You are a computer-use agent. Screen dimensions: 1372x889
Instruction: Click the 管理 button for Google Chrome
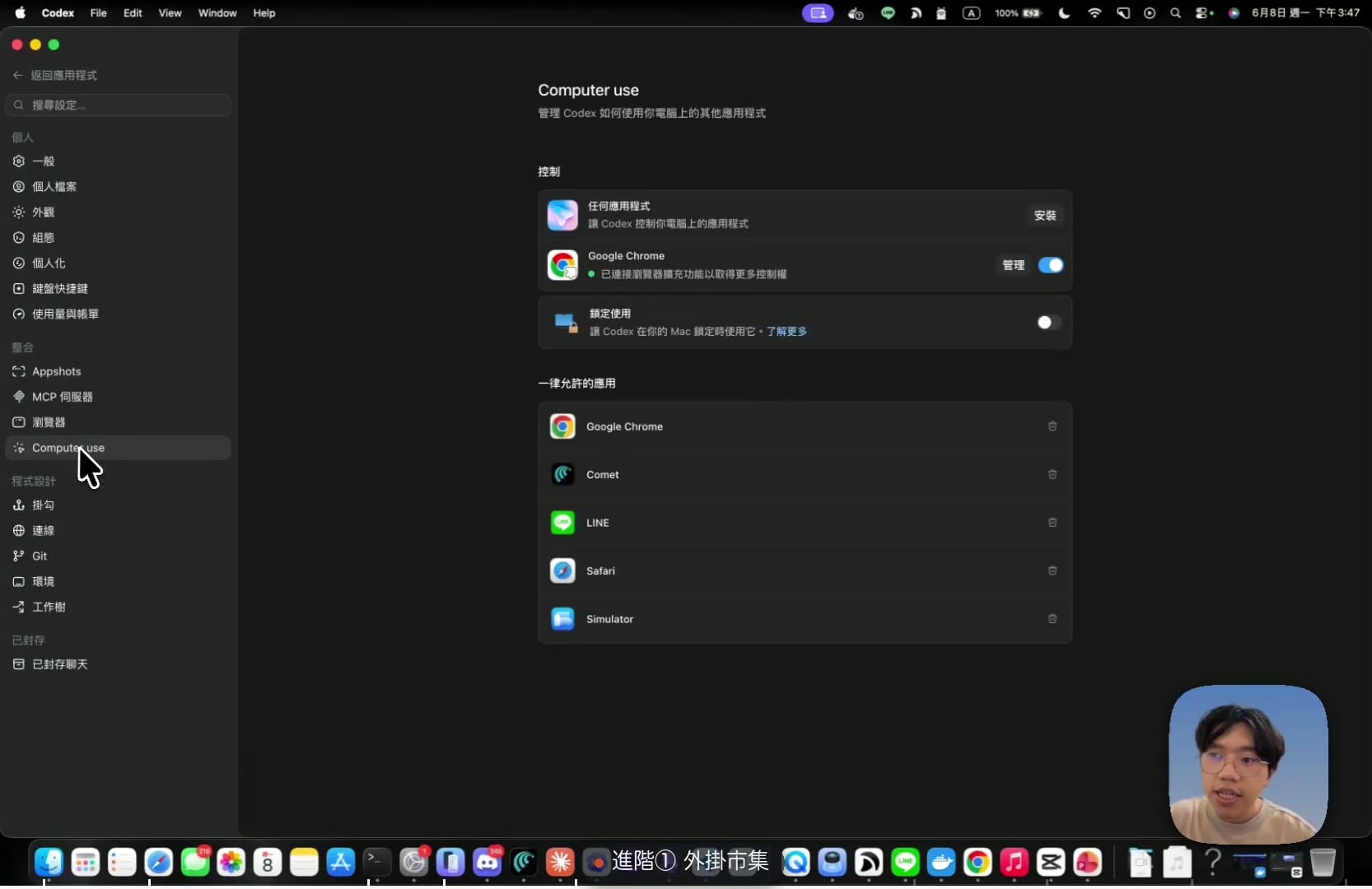pos(1013,265)
